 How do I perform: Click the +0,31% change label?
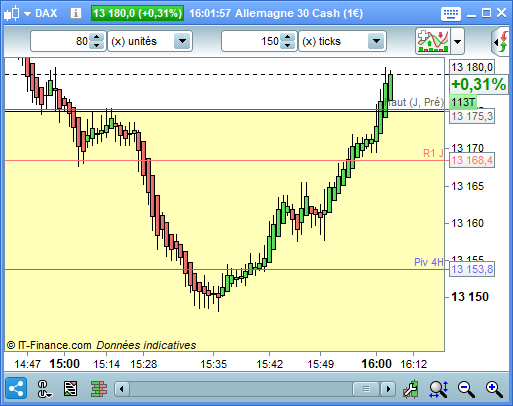coord(478,84)
